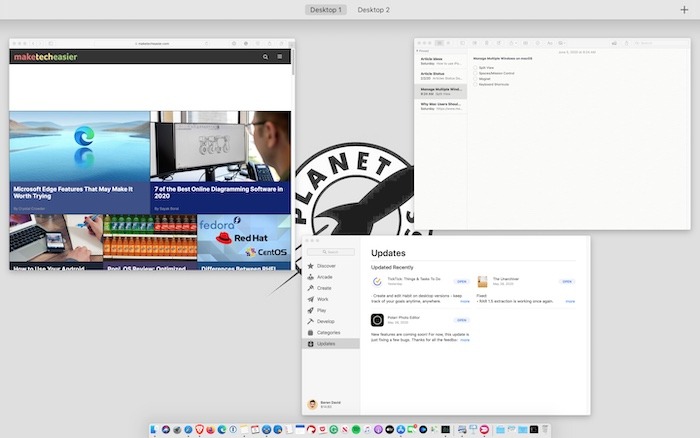The image size is (700, 438).
Task: Click the Notes text format Aa button
Action: [x=550, y=43]
